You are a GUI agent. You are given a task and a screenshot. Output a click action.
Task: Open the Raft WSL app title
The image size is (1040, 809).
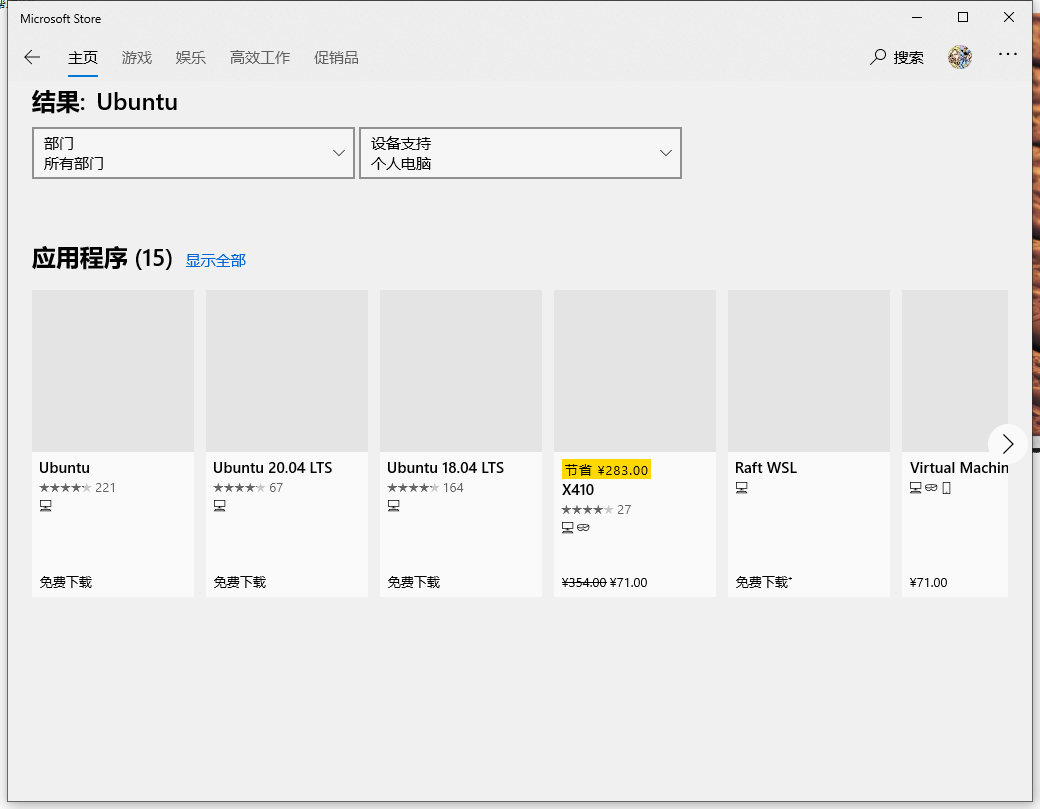pos(766,467)
